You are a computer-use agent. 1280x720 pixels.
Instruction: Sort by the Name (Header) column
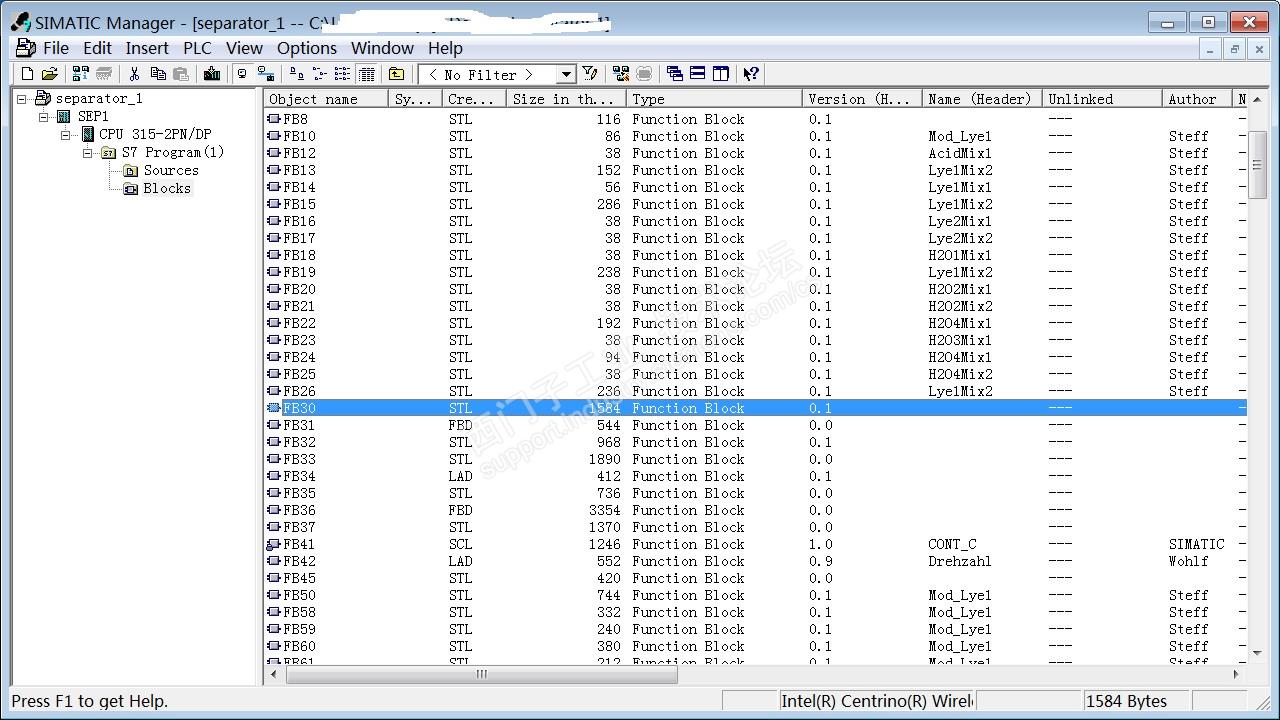(x=982, y=99)
